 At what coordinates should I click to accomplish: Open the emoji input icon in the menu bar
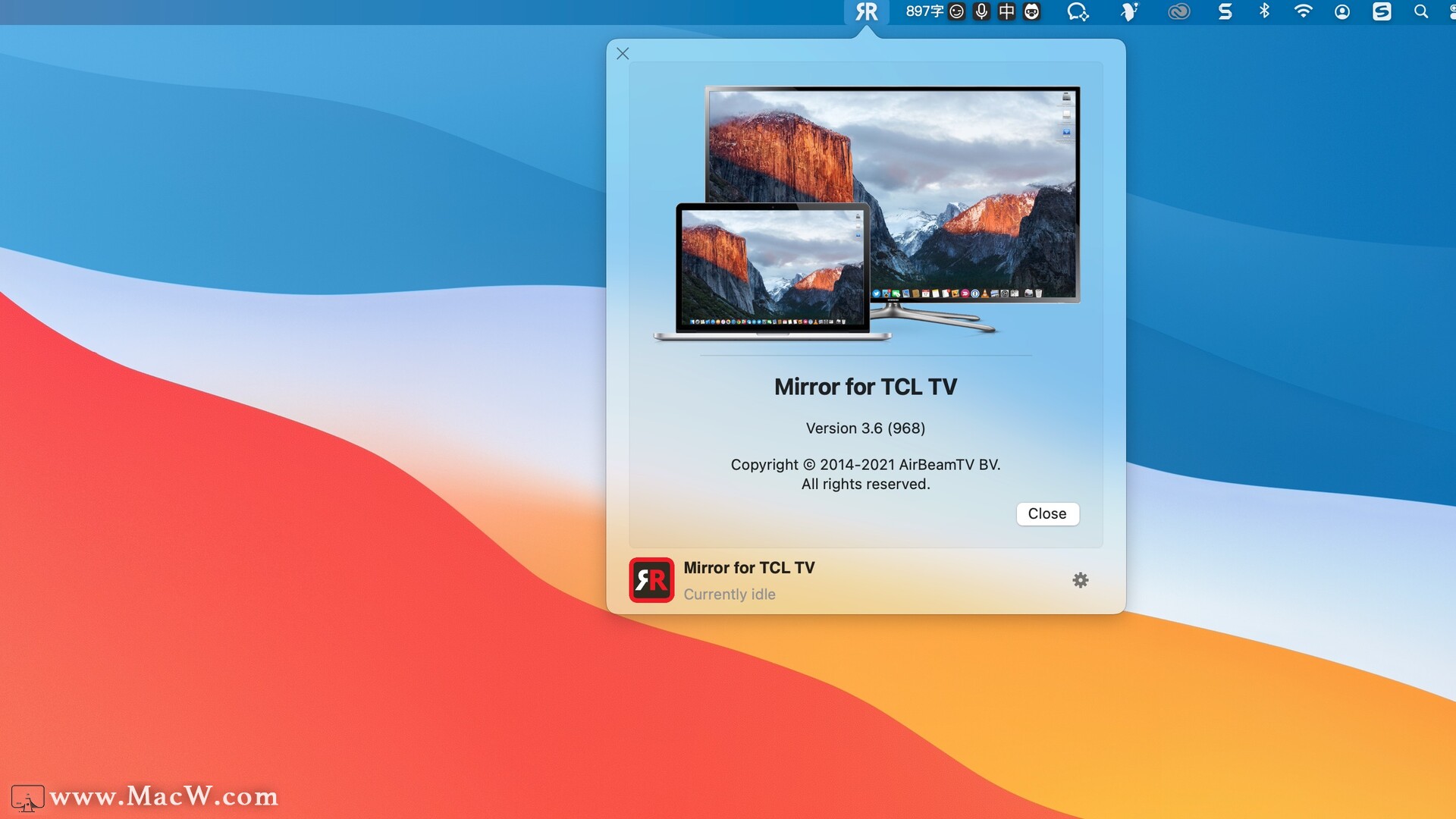click(x=956, y=11)
